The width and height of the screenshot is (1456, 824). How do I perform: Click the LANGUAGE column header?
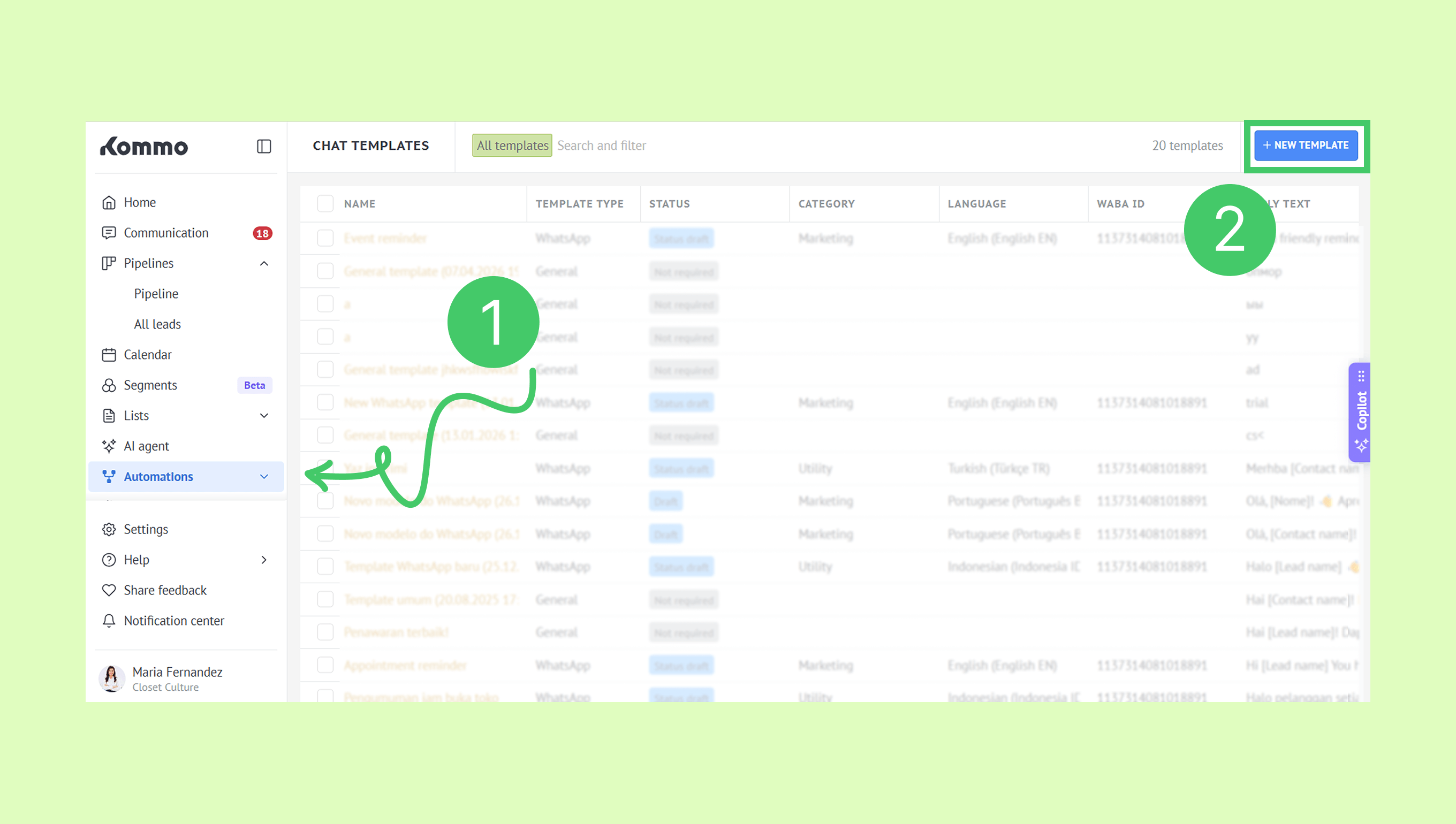click(976, 204)
